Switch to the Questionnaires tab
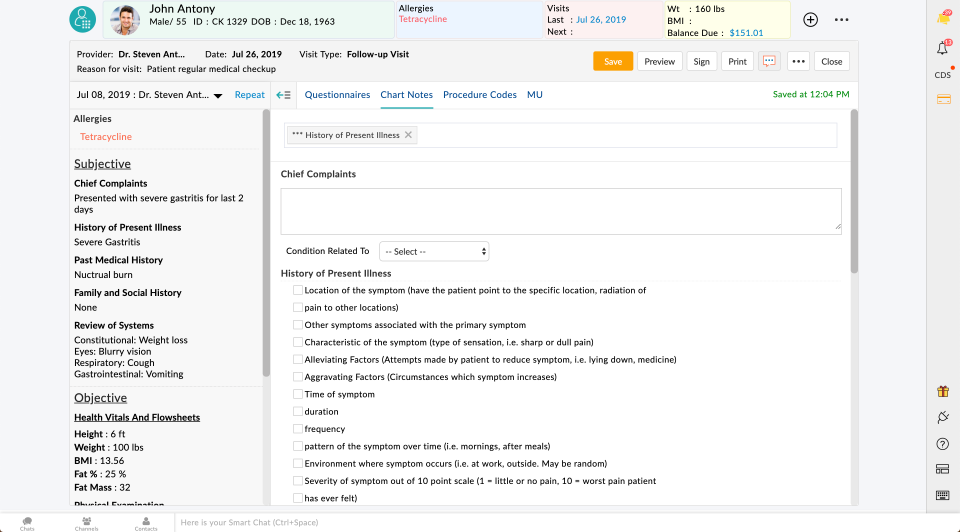The height and width of the screenshot is (532, 960). pos(337,95)
